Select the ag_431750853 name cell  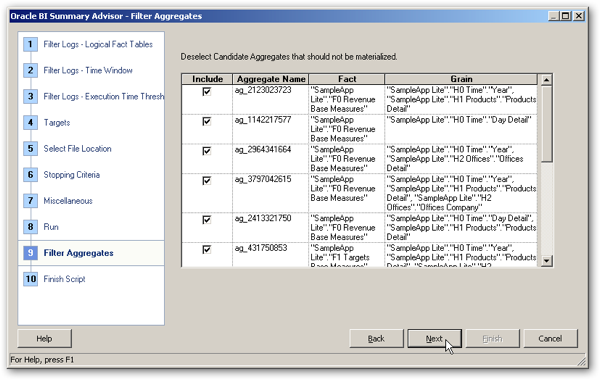[x=270, y=255]
